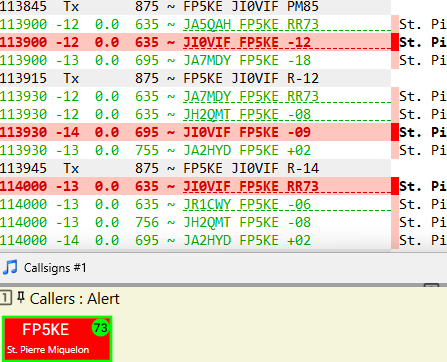Click the green 73 badge on the FP5KE tile
The height and width of the screenshot is (362, 447).
(100, 328)
